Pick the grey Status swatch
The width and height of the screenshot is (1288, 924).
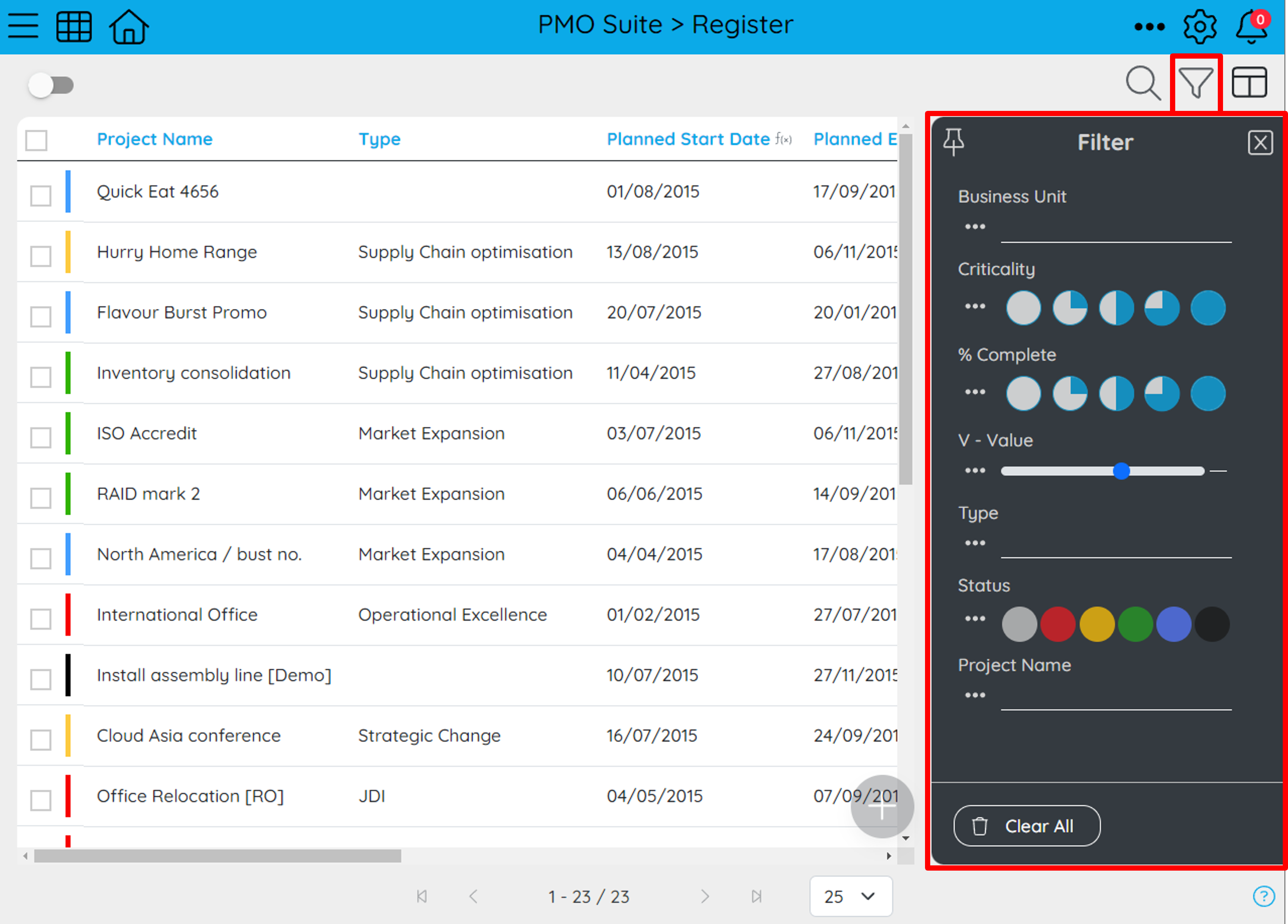1019,624
